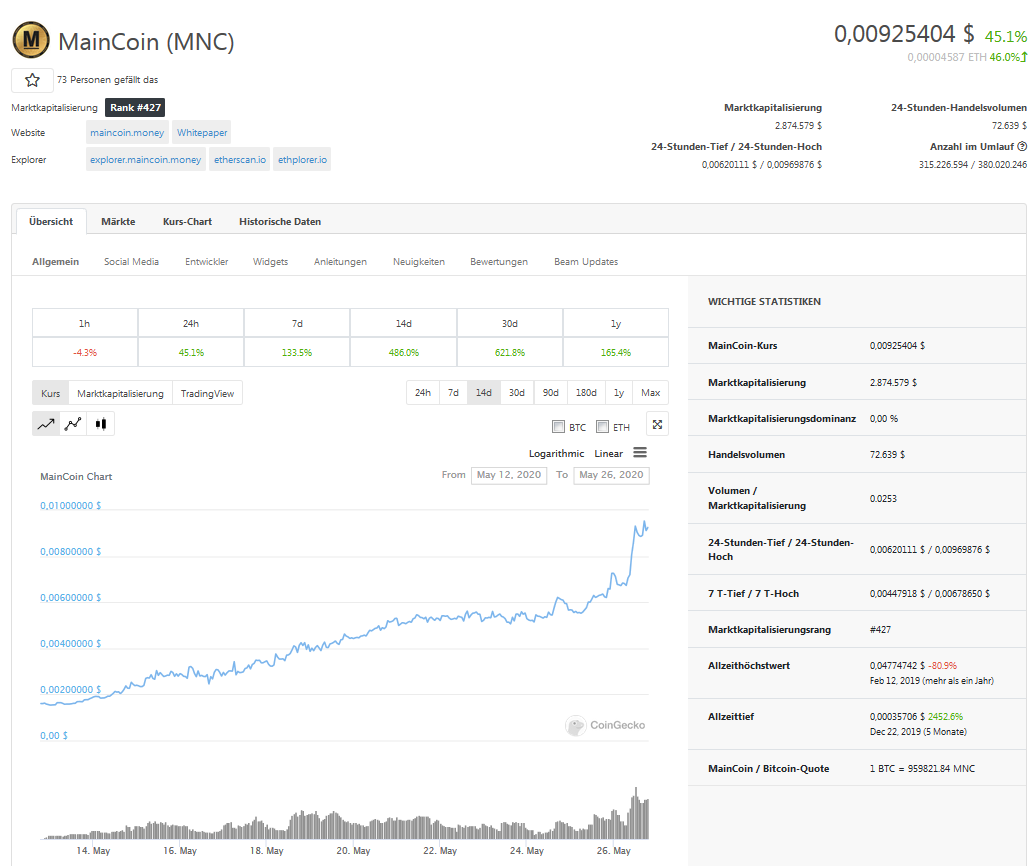Set chart range to 90d
The height and width of the screenshot is (866, 1036).
[x=550, y=392]
